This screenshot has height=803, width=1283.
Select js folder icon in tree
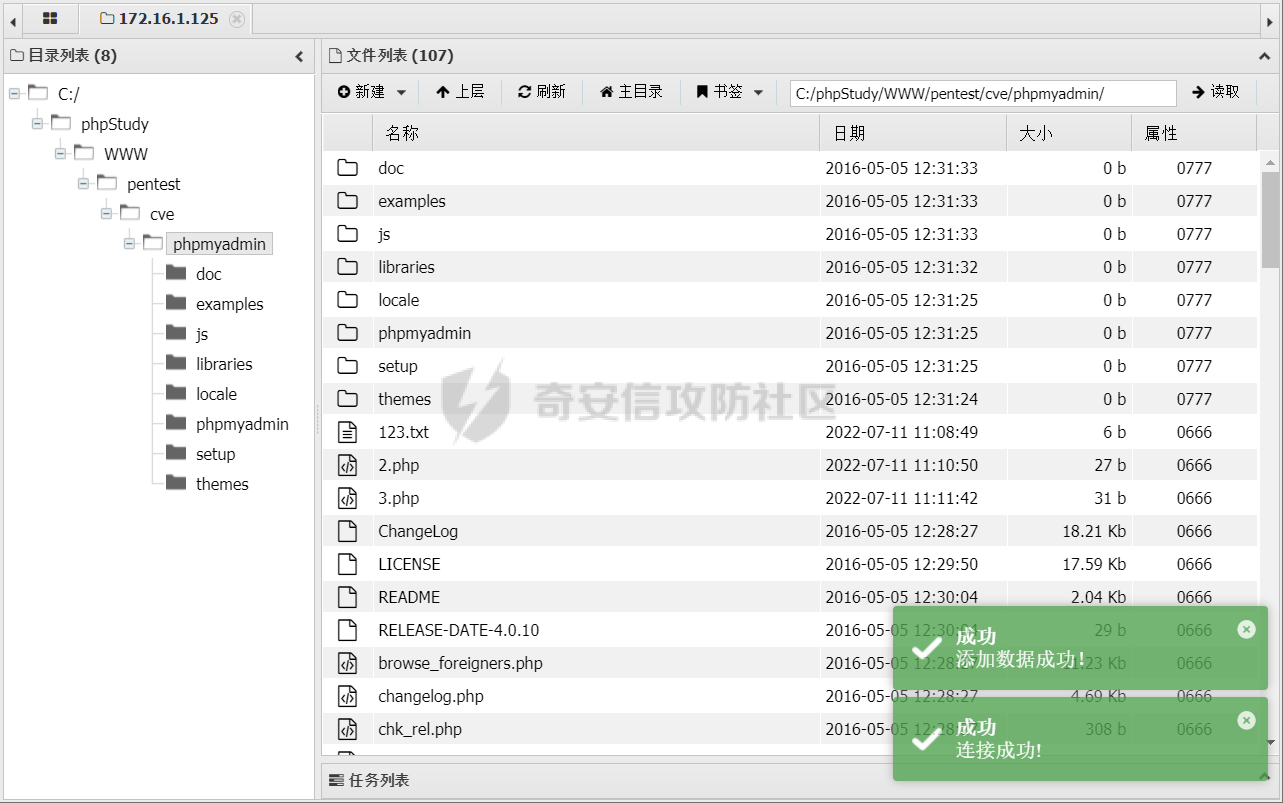tap(177, 333)
